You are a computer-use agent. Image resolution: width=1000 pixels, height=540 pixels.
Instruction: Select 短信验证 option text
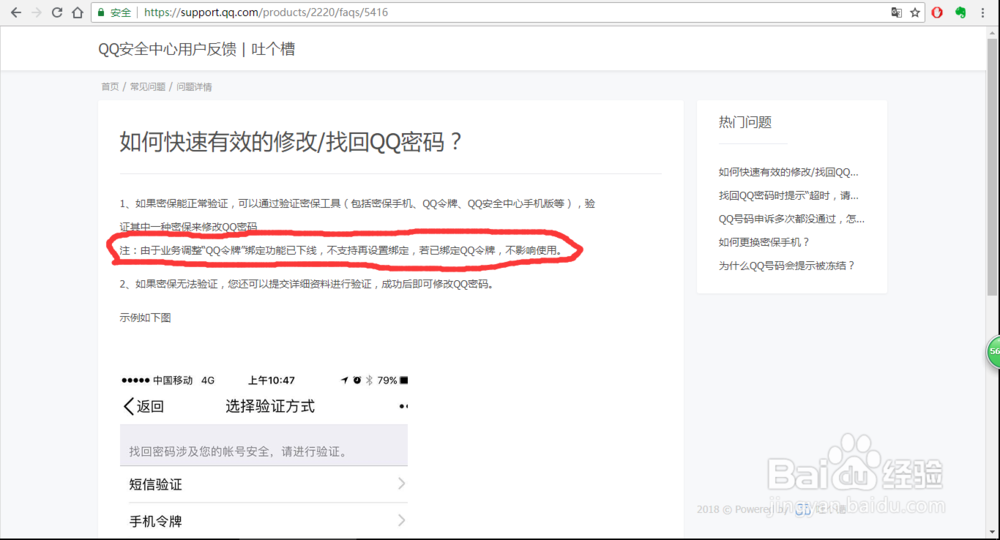click(x=156, y=485)
